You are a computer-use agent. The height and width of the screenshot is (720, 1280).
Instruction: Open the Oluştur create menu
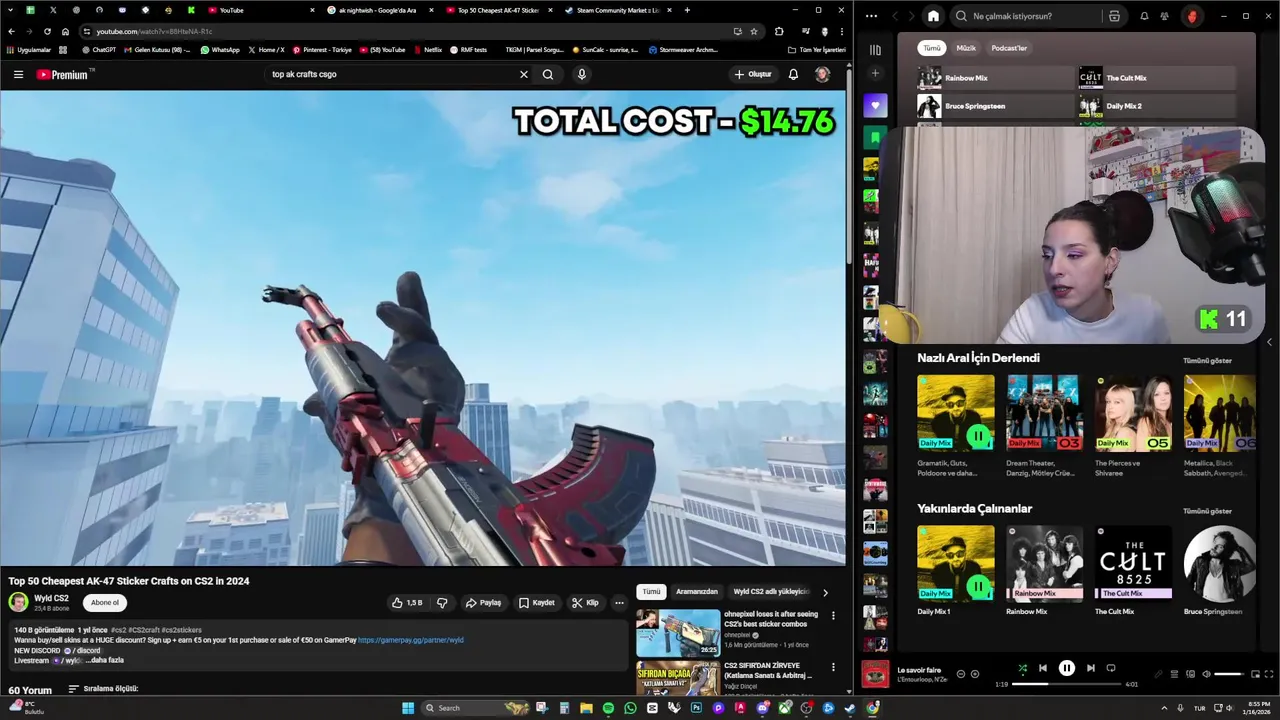click(753, 74)
